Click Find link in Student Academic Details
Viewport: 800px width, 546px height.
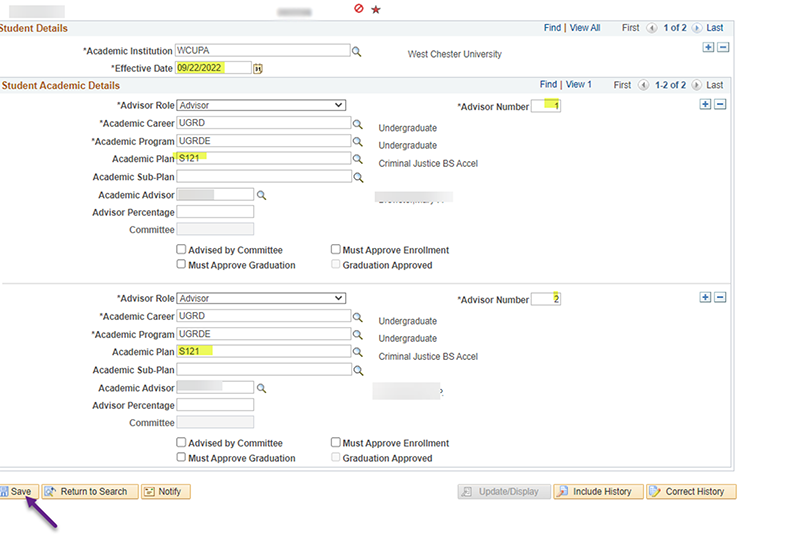[548, 85]
